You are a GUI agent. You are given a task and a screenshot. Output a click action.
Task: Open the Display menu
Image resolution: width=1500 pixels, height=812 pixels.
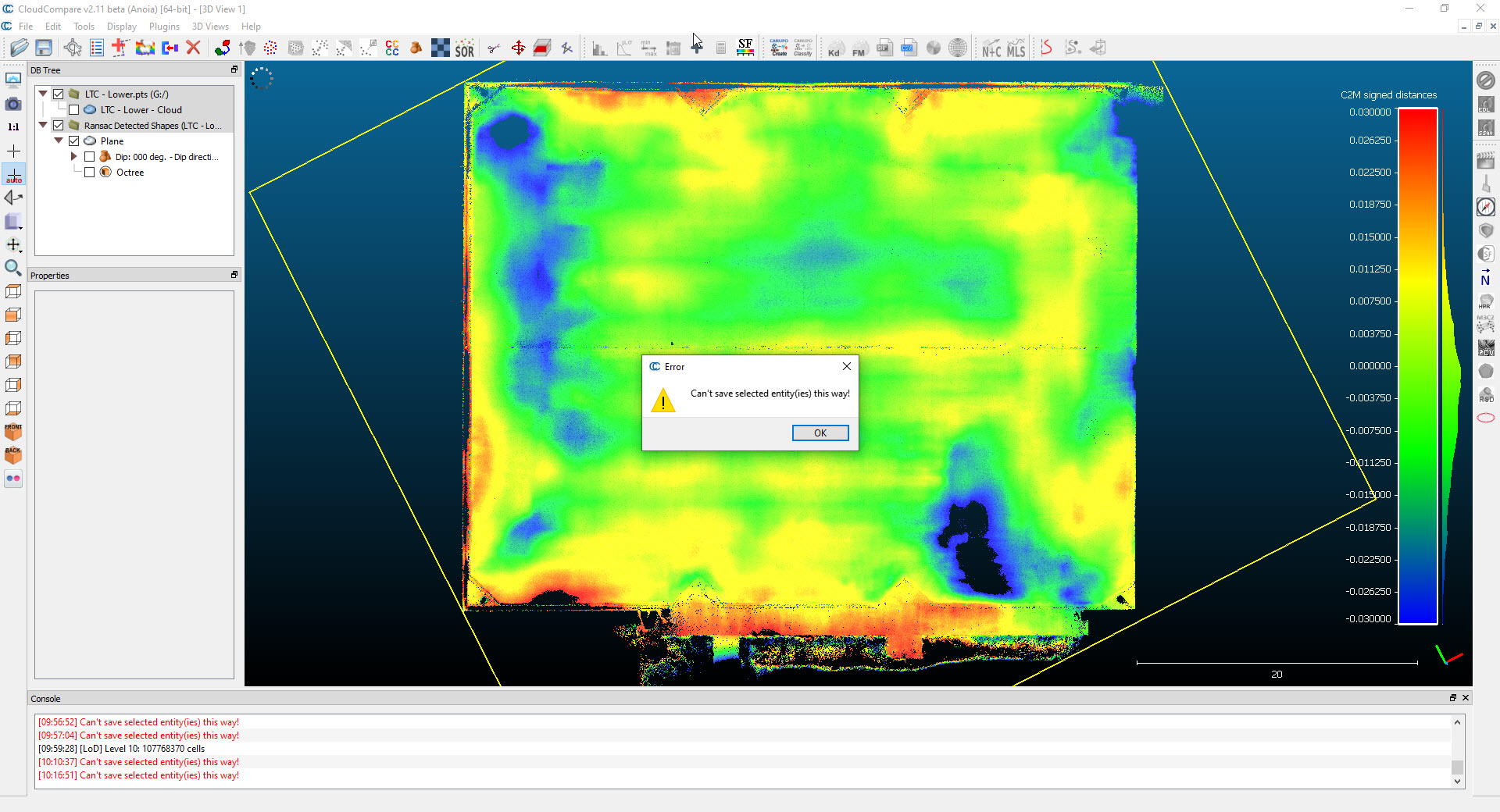121,27
